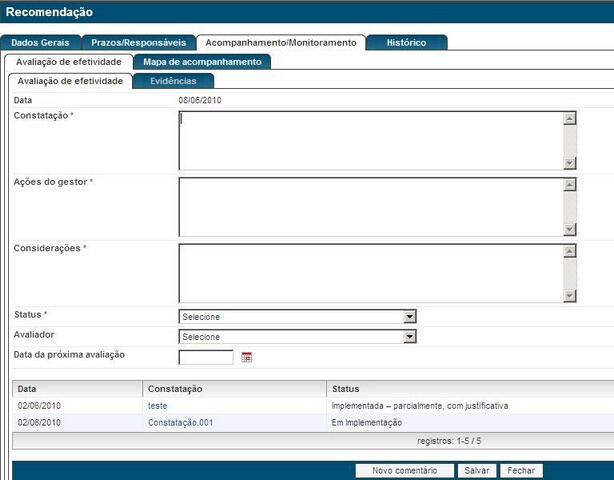The height and width of the screenshot is (480, 614).
Task: Focus the Considerações text area
Action: click(x=371, y=273)
